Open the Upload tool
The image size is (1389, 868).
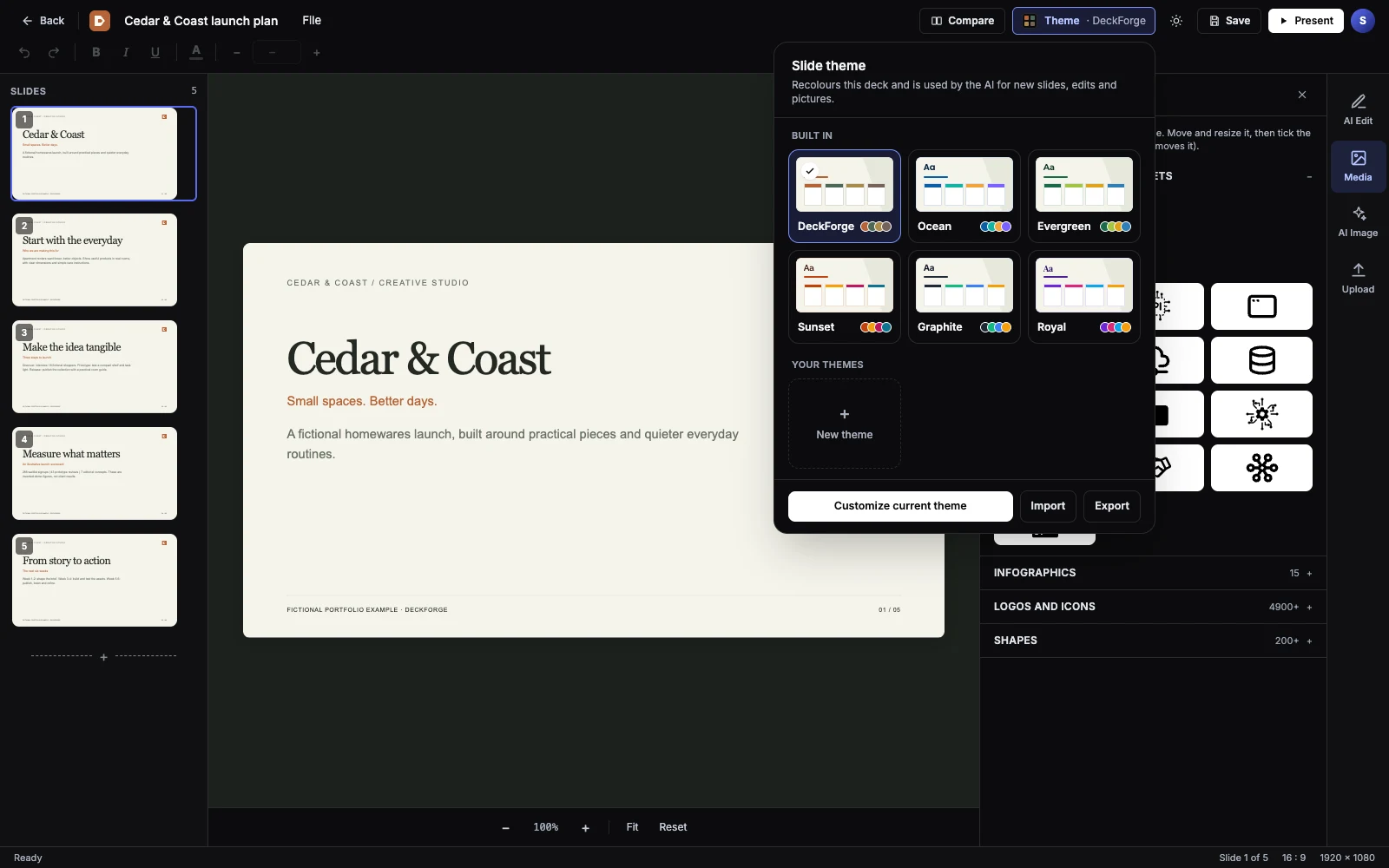pyautogui.click(x=1358, y=279)
